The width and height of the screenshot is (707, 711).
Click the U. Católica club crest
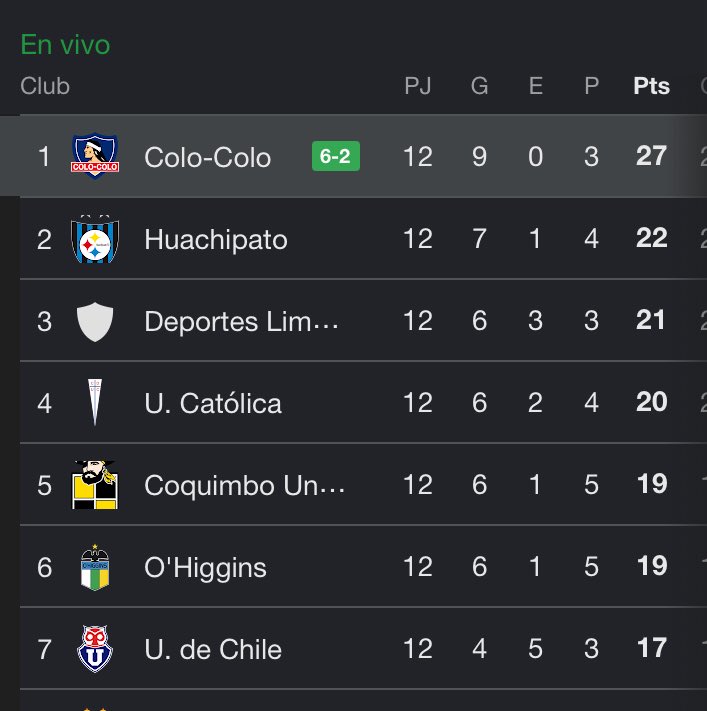[x=95, y=403]
